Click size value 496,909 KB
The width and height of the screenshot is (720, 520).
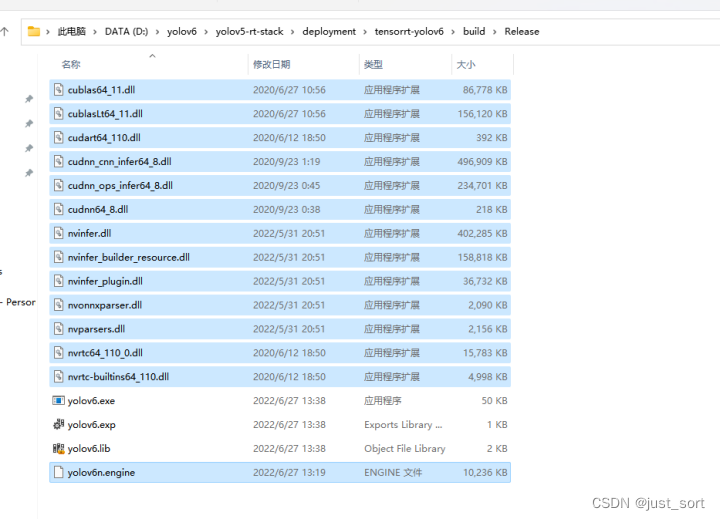tap(482, 161)
